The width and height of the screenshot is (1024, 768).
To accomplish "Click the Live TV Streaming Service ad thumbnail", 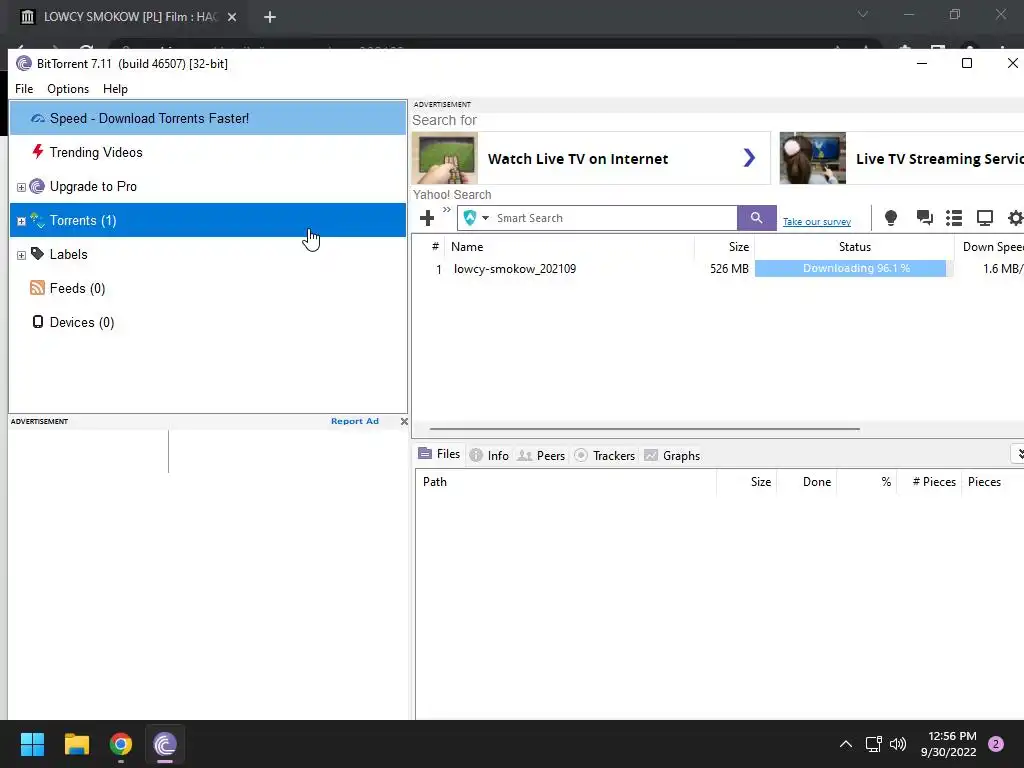I will [812, 158].
